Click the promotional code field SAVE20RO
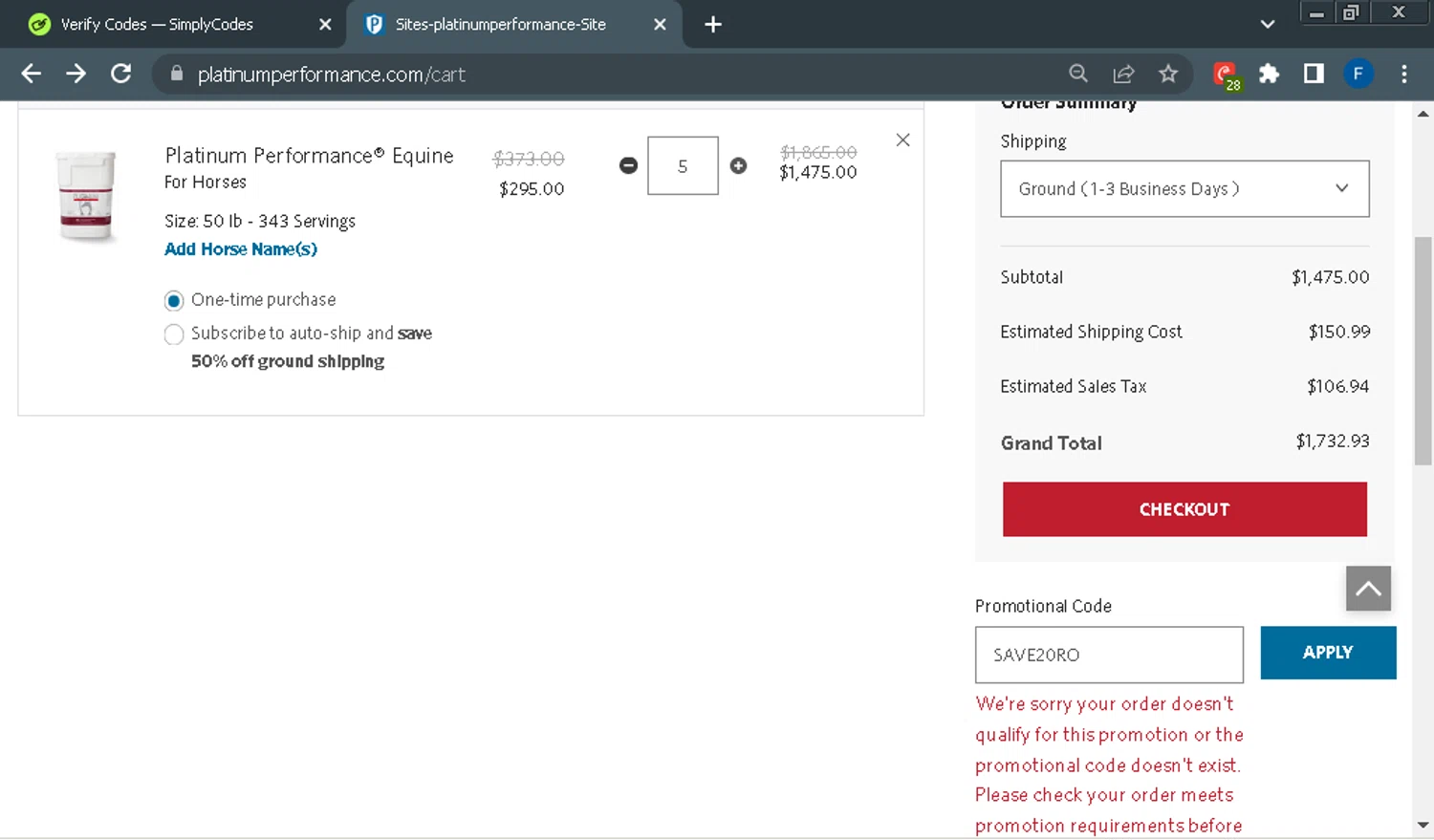1434x840 pixels. pos(1109,655)
